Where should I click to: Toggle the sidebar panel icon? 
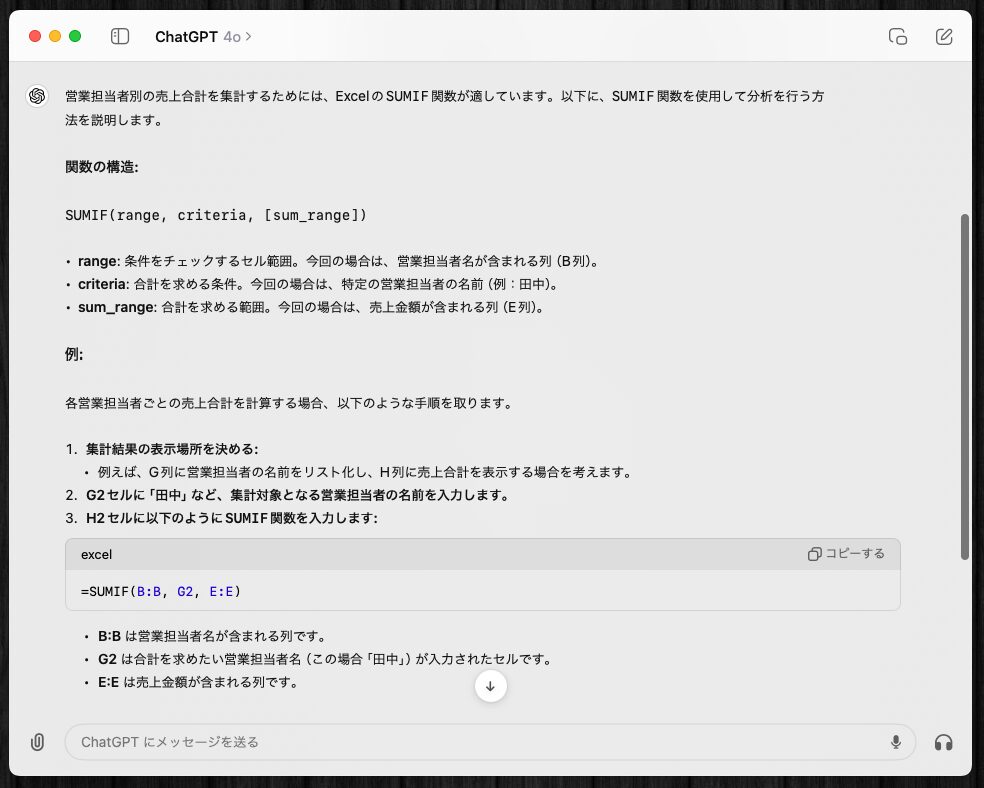click(120, 37)
